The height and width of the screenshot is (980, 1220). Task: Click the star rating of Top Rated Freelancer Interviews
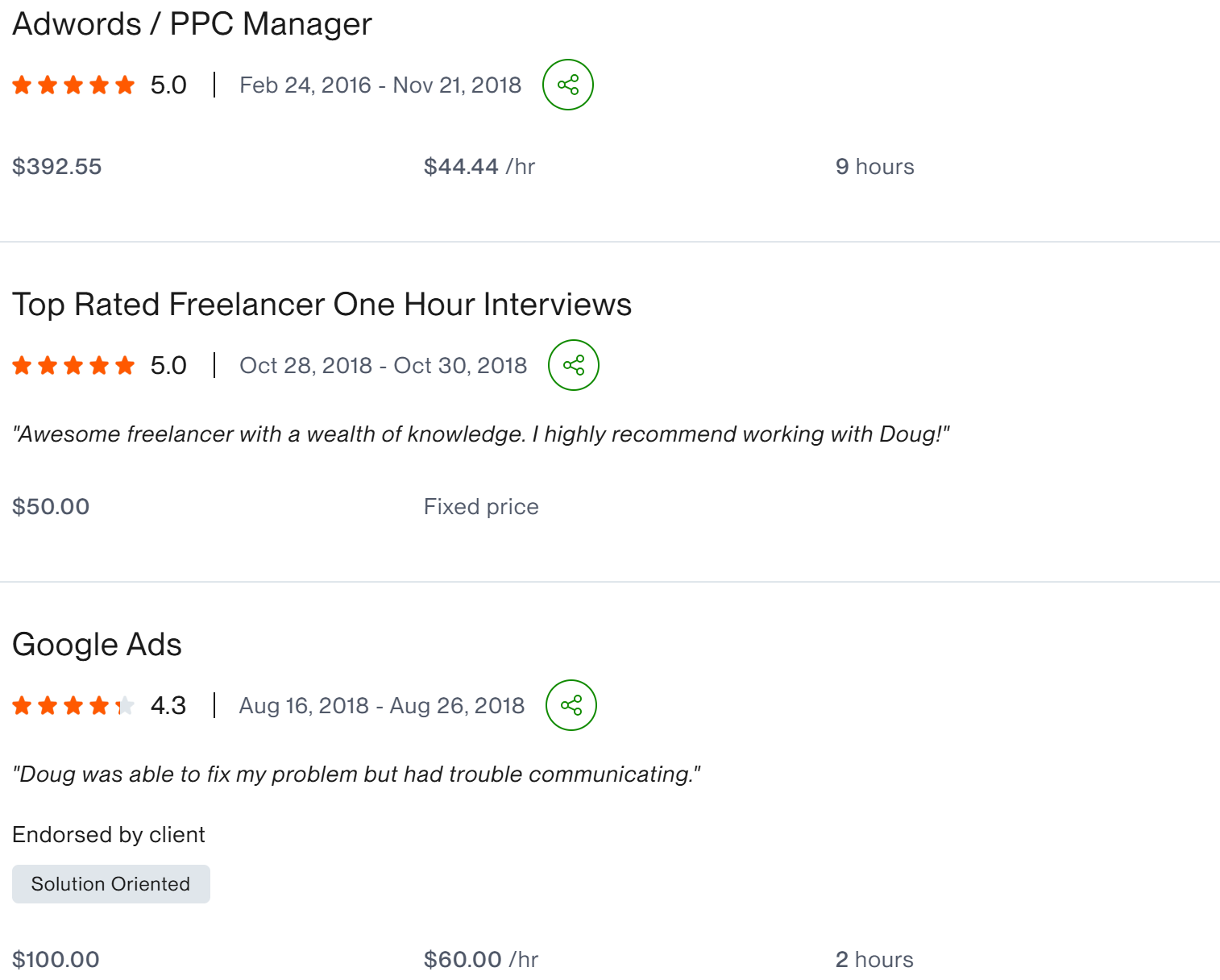pos(73,365)
